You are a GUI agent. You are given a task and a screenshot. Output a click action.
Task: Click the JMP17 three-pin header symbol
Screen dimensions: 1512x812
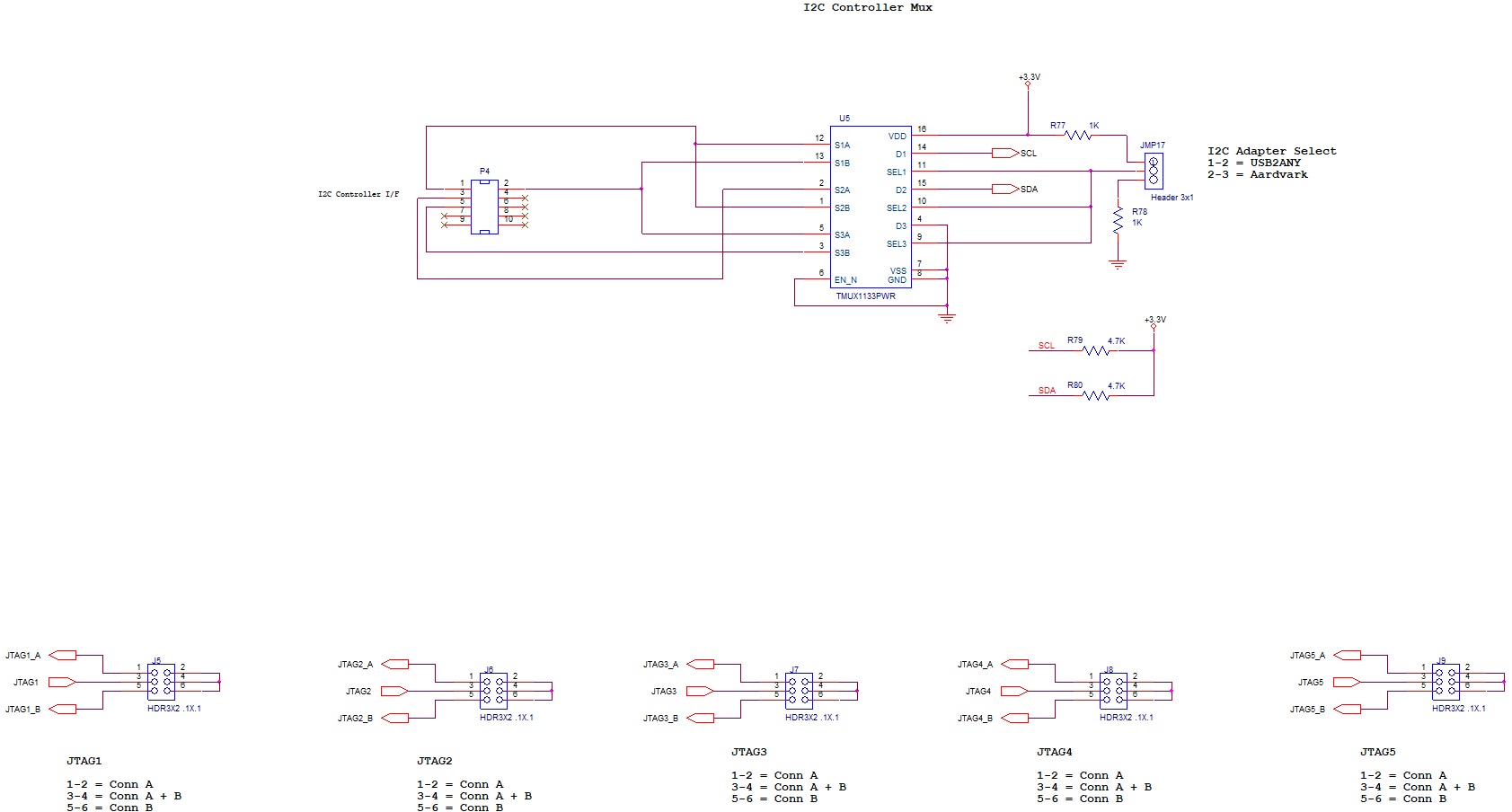click(x=1154, y=171)
